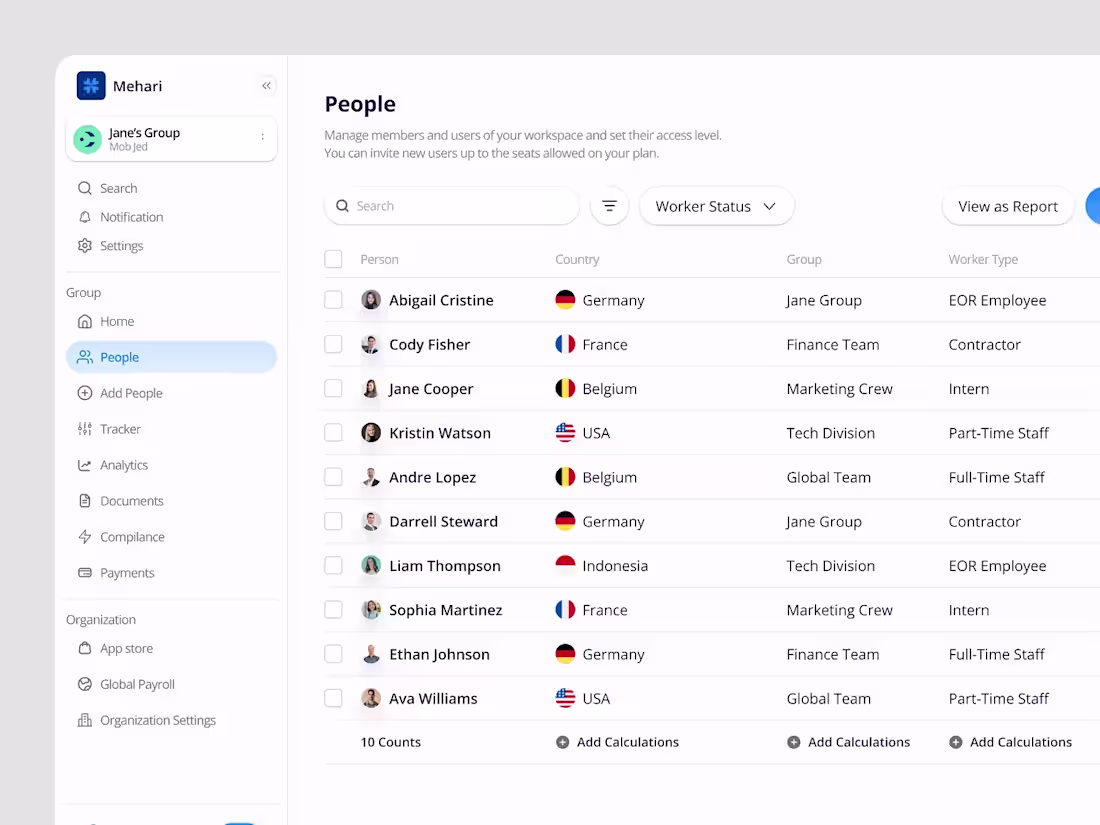This screenshot has width=1100, height=825.
Task: Open Notification settings from sidebar
Action: click(130, 217)
